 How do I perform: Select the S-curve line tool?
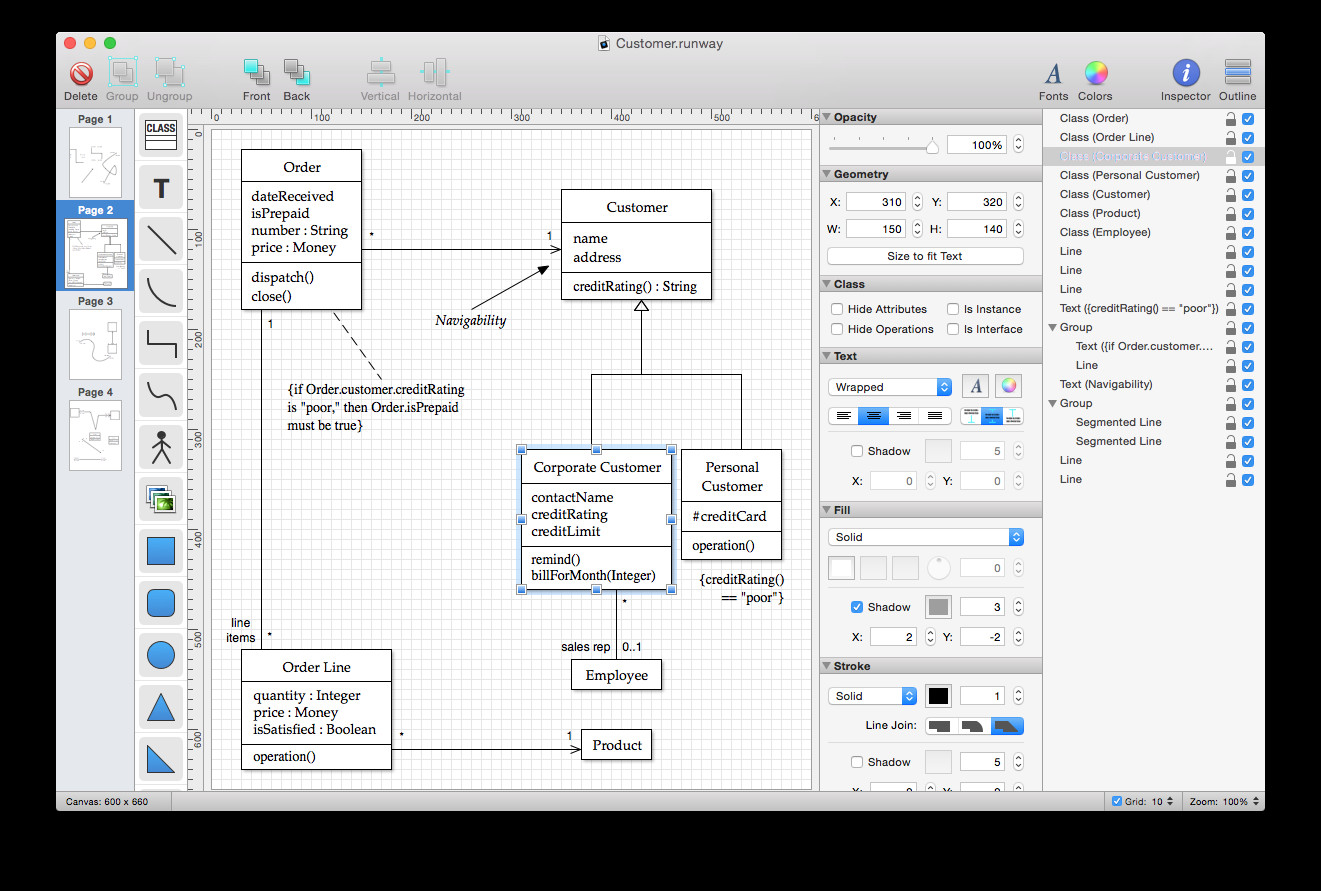pos(160,395)
